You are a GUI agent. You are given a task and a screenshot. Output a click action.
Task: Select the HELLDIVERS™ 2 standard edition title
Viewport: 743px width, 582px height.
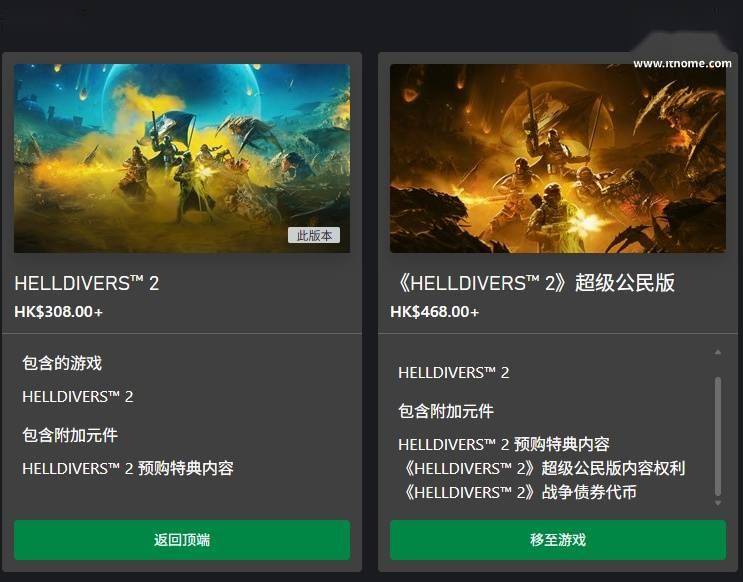click(87, 283)
